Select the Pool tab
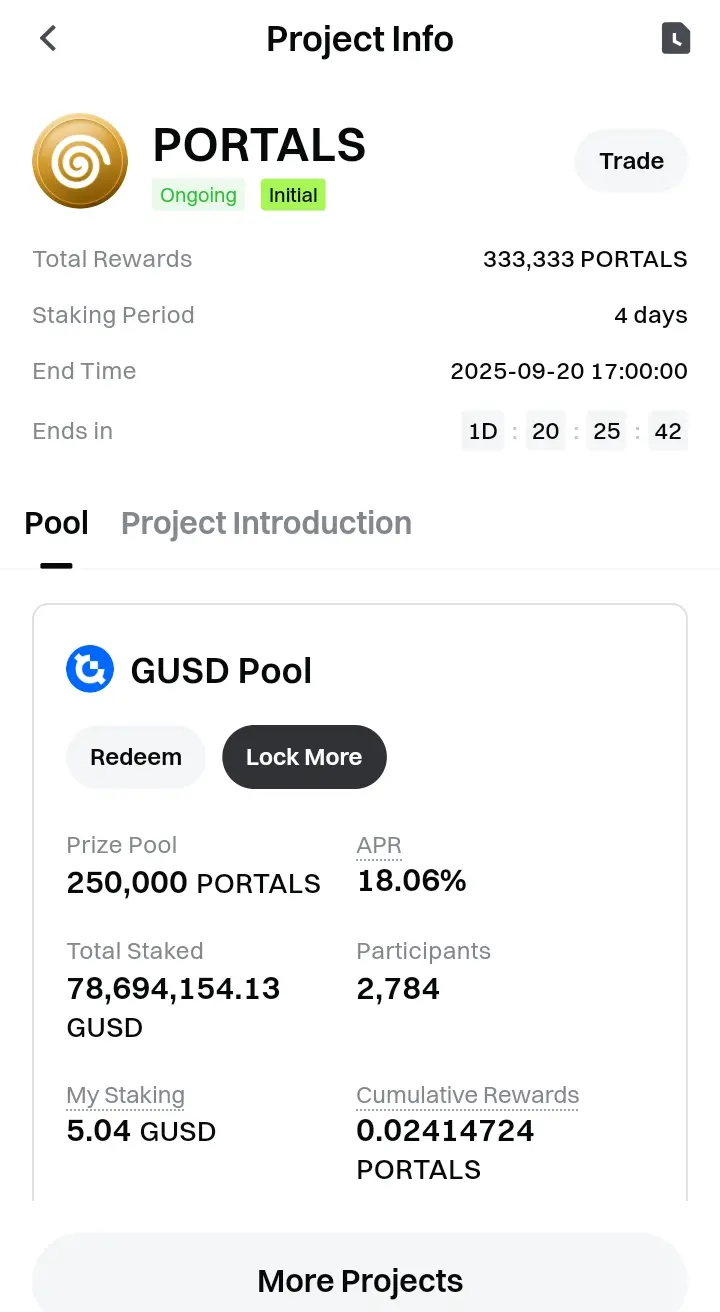The width and height of the screenshot is (720, 1312). coord(57,523)
